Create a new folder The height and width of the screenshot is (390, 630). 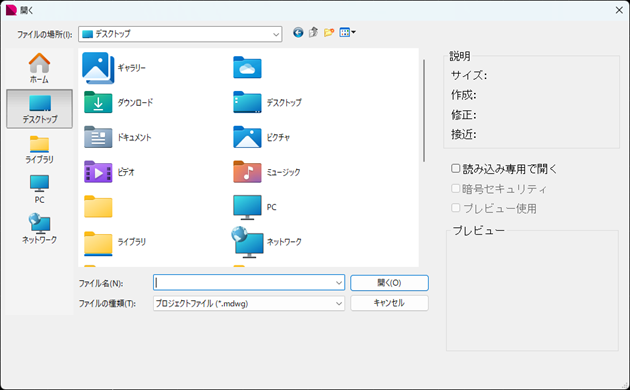point(329,33)
